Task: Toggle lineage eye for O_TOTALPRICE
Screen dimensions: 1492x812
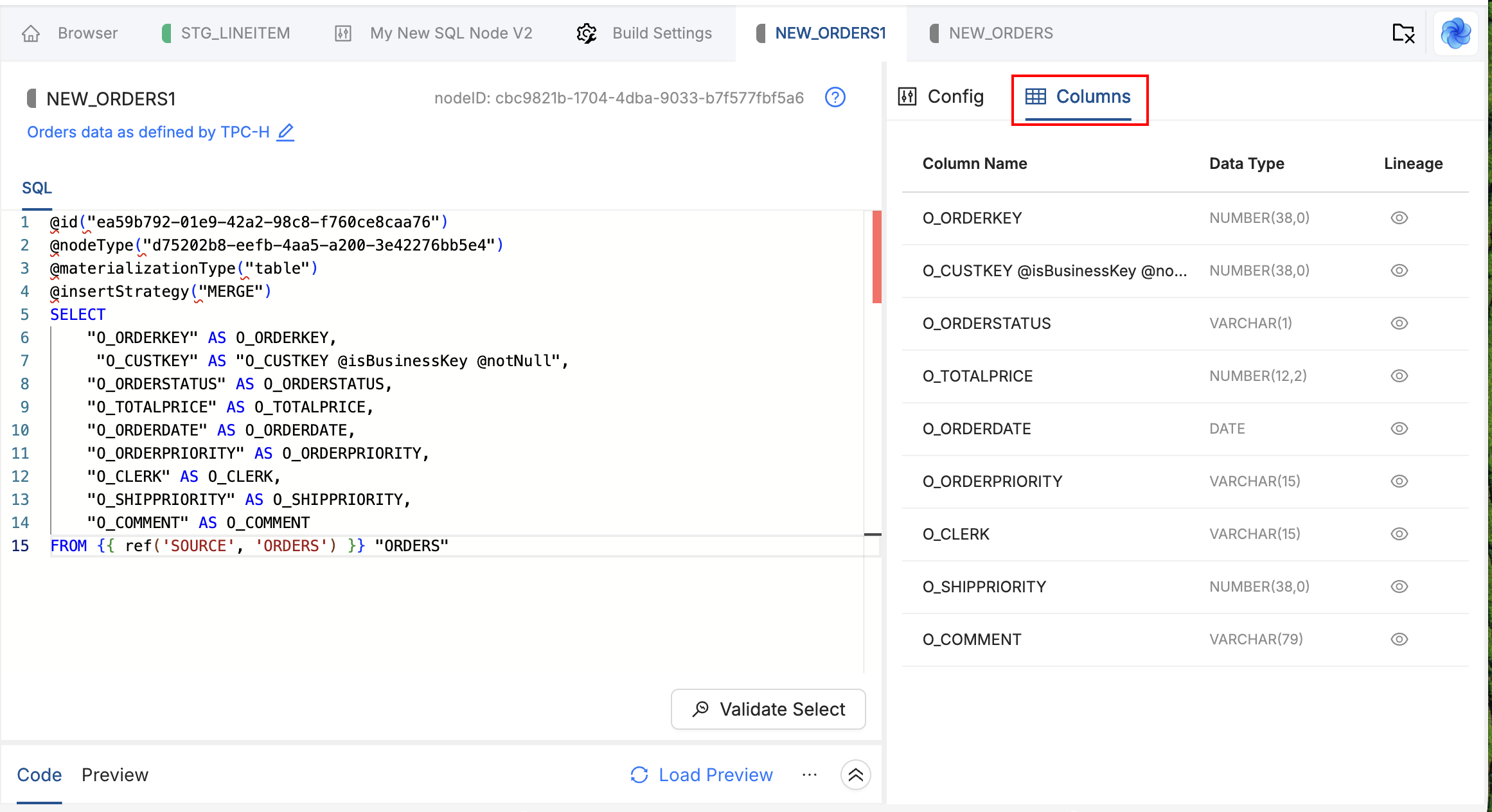Action: pyautogui.click(x=1399, y=376)
